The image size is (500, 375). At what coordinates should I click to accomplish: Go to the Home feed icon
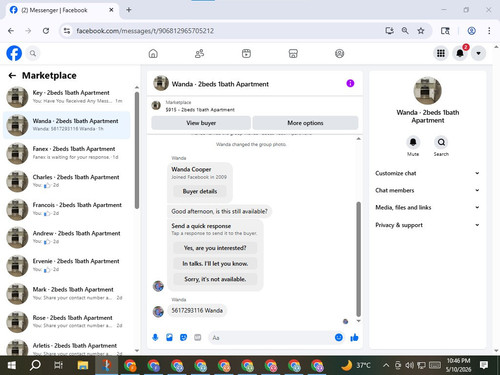coord(153,53)
